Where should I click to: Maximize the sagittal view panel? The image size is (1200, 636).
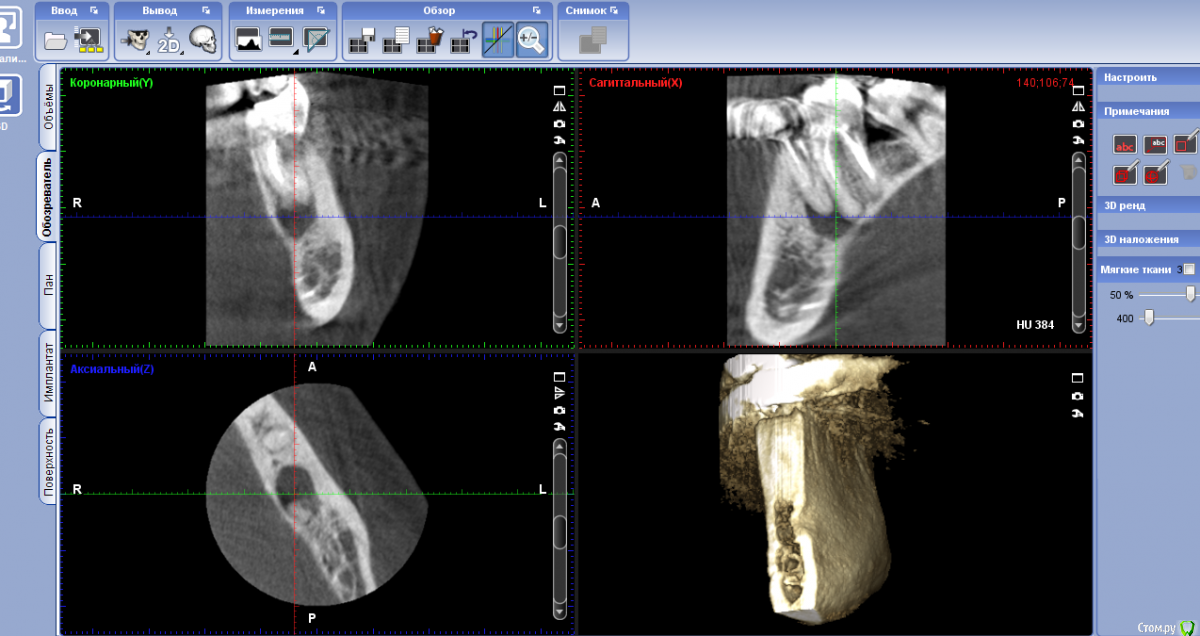click(x=1078, y=89)
